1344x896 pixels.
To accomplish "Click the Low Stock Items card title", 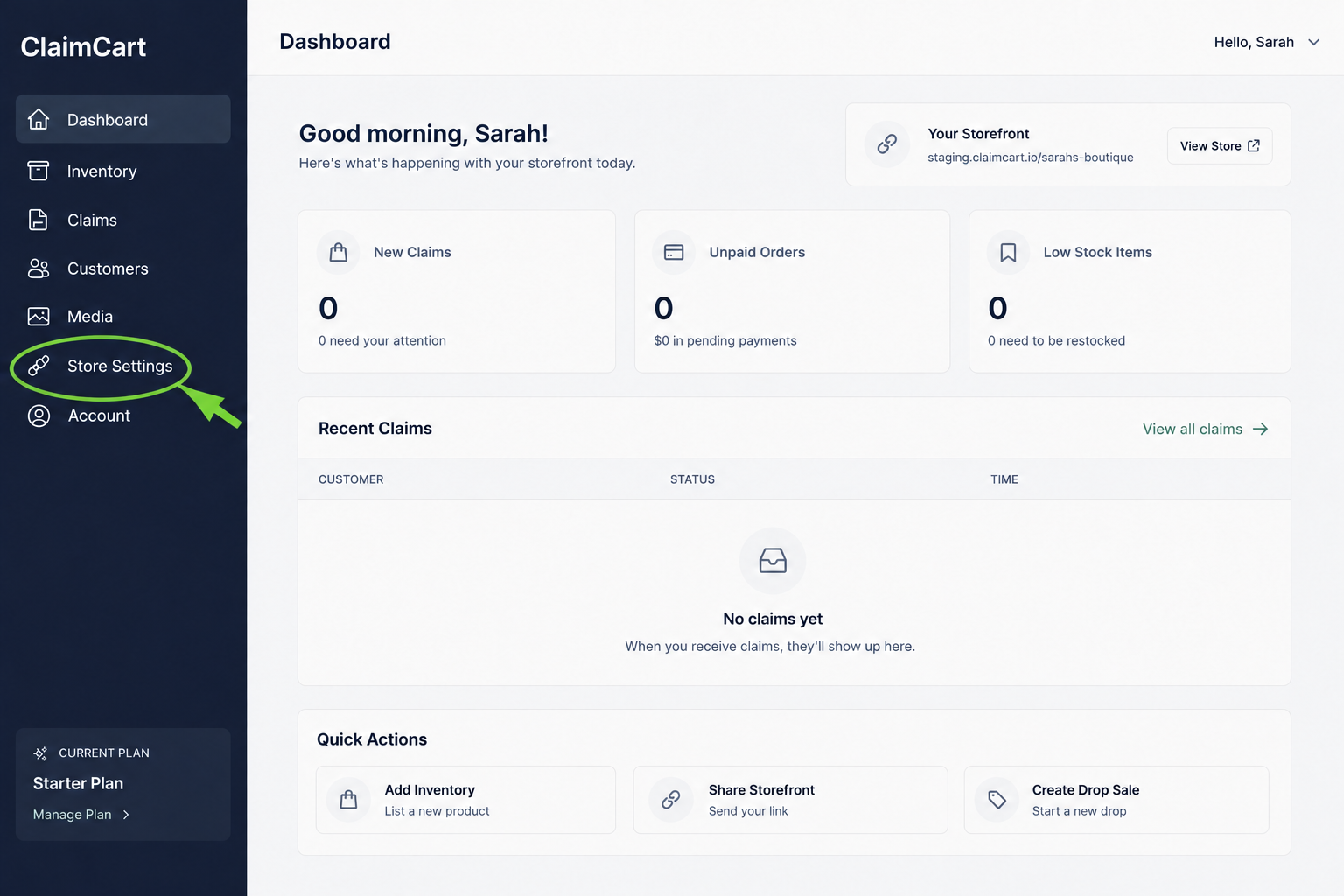I will pyautogui.click(x=1097, y=252).
